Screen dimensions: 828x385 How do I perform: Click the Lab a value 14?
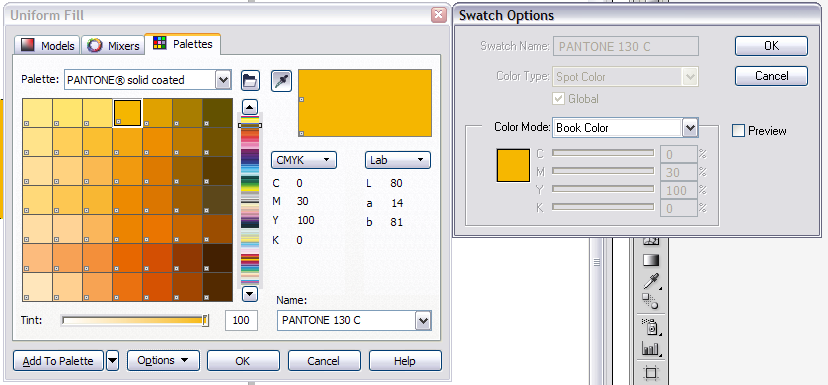397,203
